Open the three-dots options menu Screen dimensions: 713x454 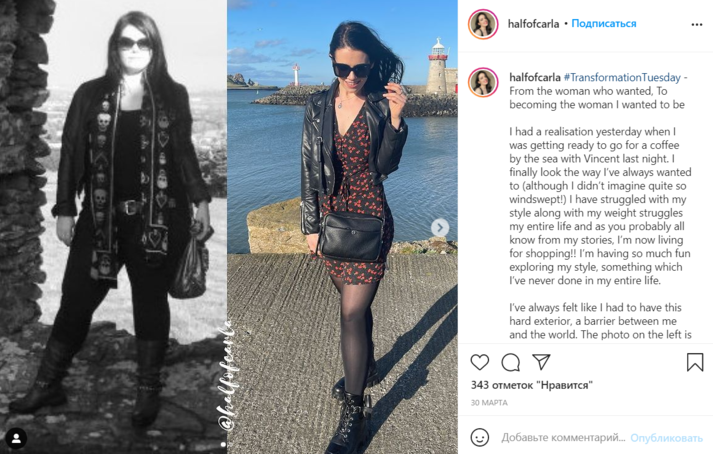click(697, 25)
